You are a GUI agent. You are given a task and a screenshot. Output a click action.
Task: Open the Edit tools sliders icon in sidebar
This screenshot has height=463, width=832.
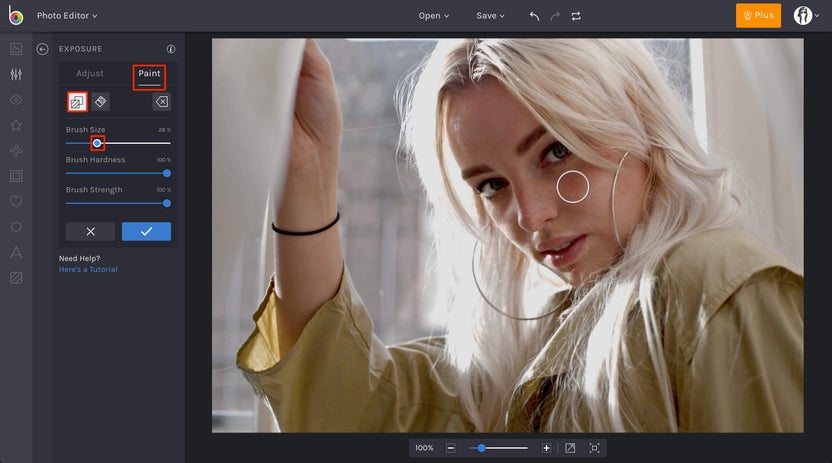[x=16, y=74]
